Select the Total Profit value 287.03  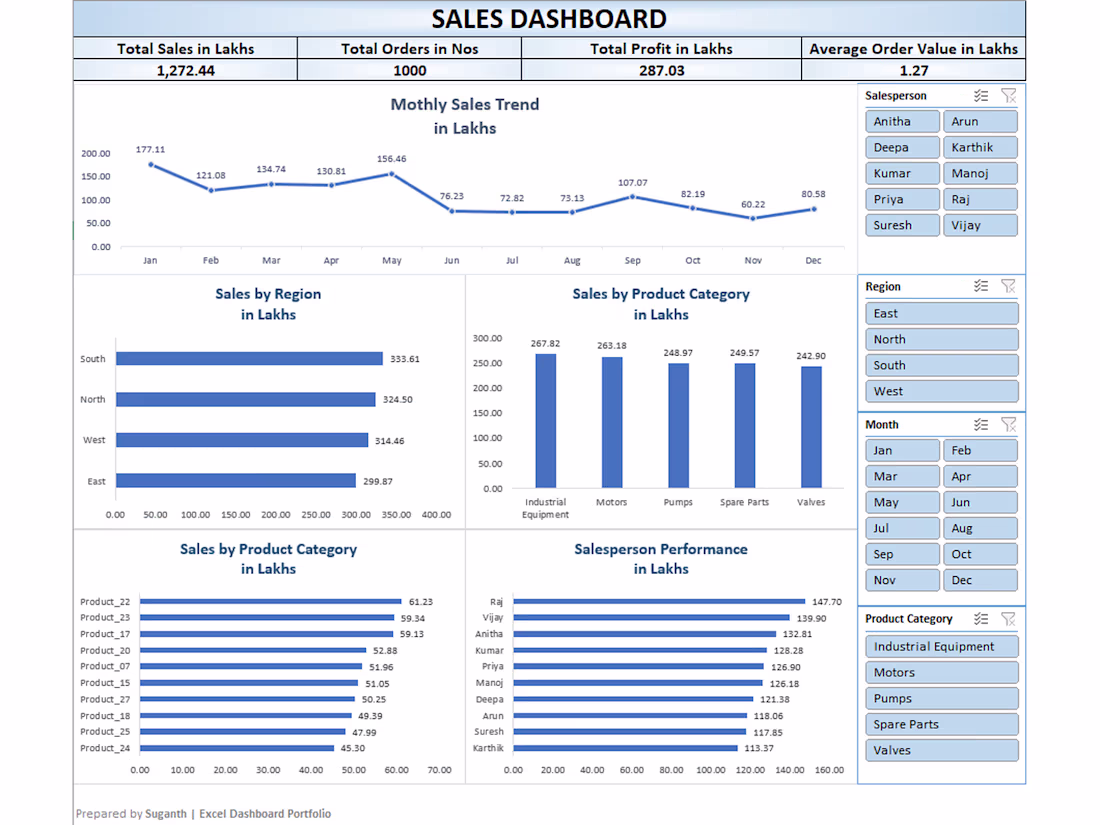(x=662, y=71)
